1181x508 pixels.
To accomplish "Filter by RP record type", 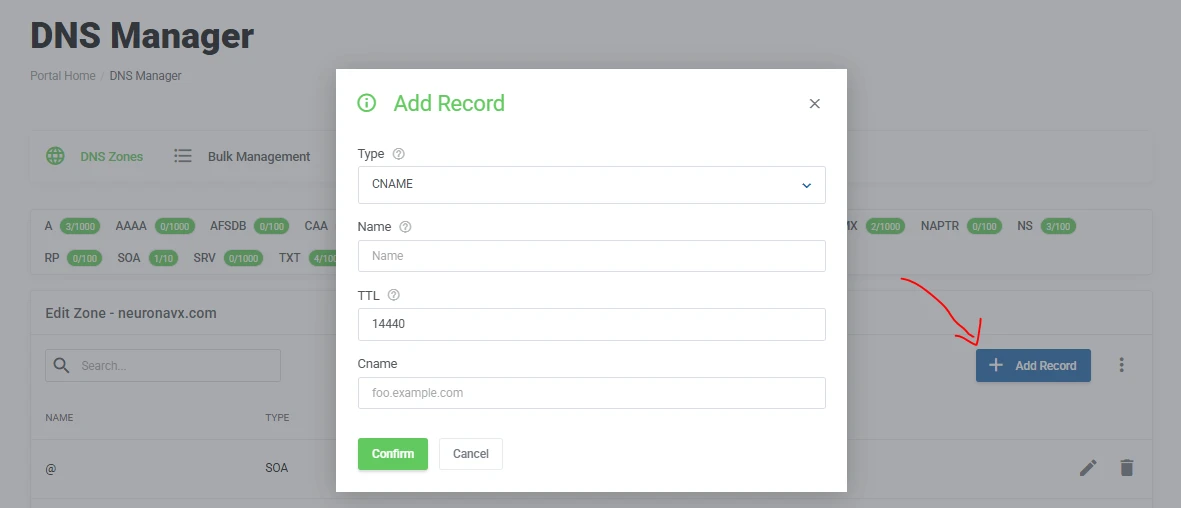I will coord(52,258).
